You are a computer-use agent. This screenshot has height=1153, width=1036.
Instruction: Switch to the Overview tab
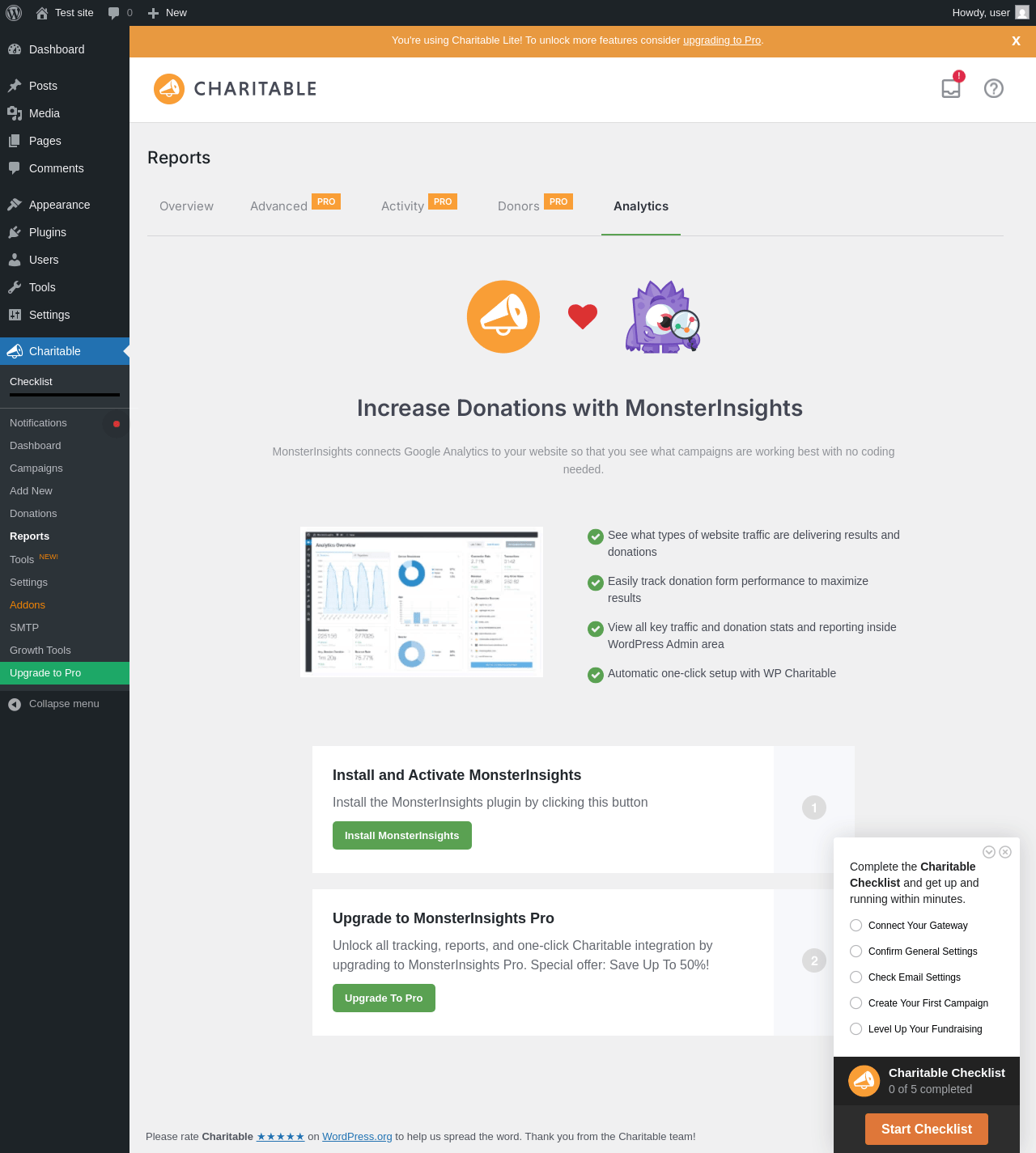point(187,206)
